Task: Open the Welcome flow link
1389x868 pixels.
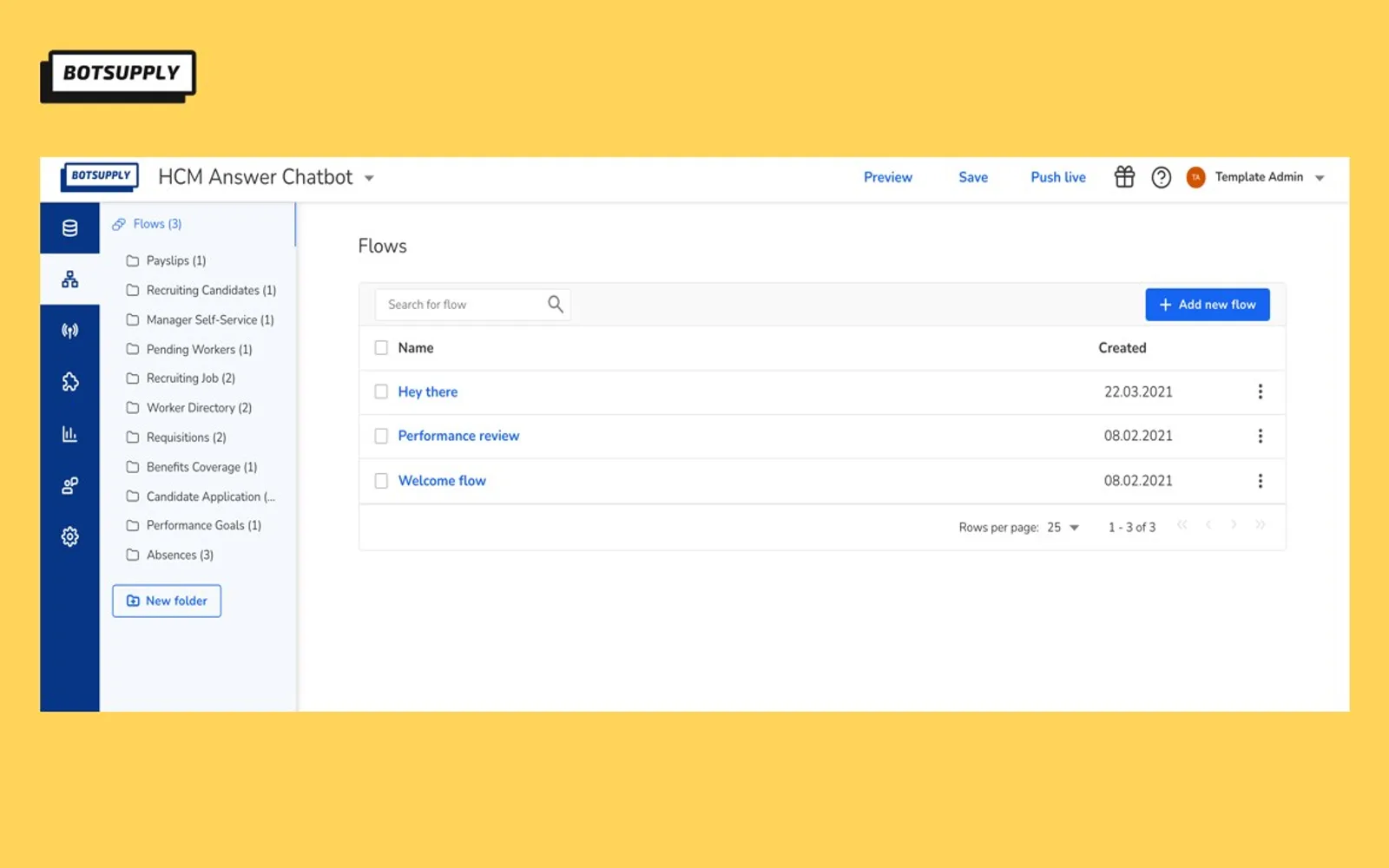Action: 442,481
